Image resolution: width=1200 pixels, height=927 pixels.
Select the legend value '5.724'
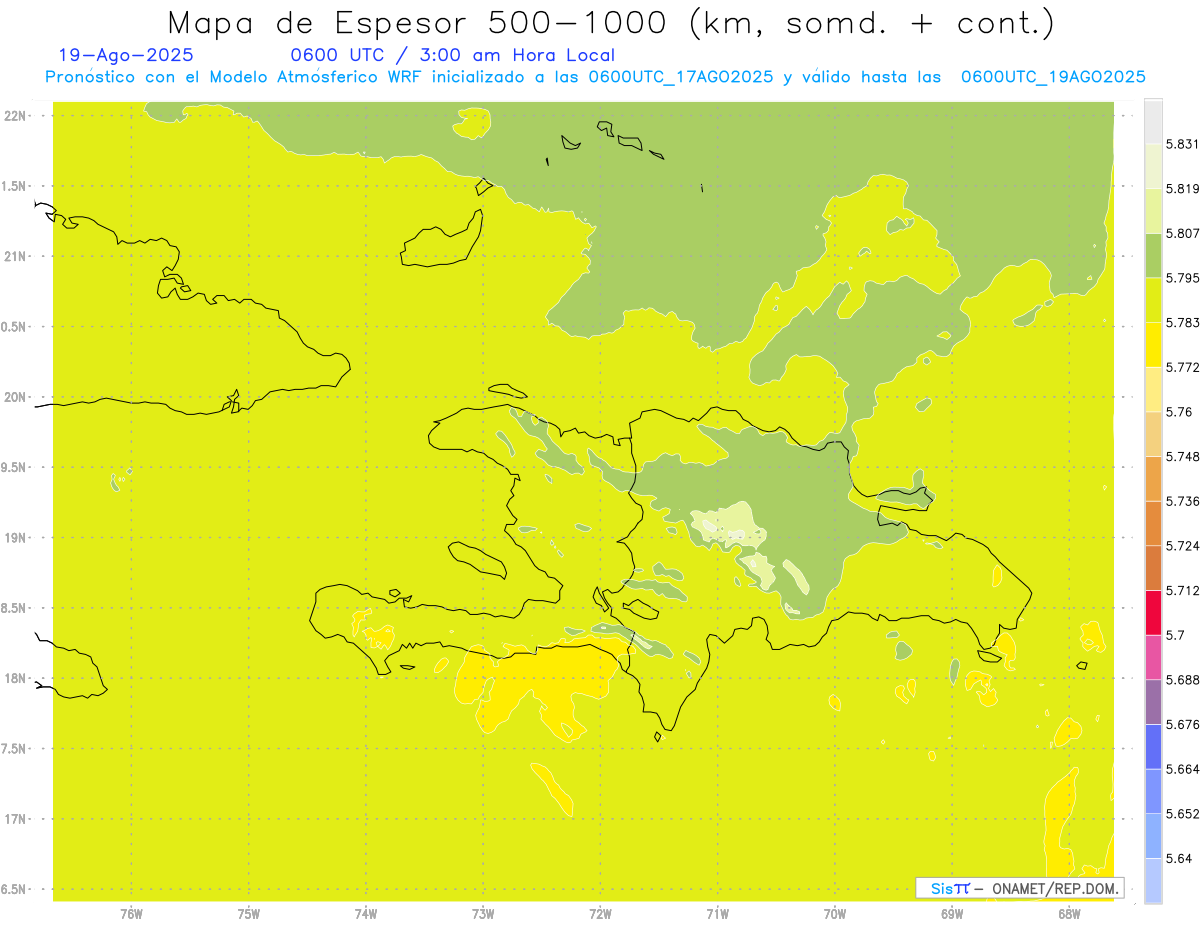1182,546
